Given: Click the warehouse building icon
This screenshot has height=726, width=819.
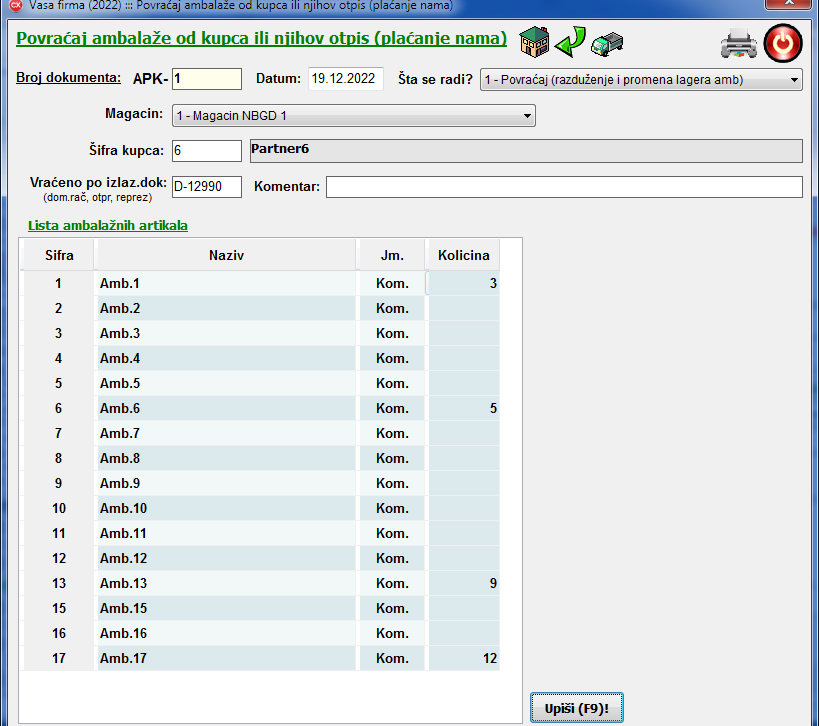Looking at the screenshot, I should pyautogui.click(x=534, y=42).
